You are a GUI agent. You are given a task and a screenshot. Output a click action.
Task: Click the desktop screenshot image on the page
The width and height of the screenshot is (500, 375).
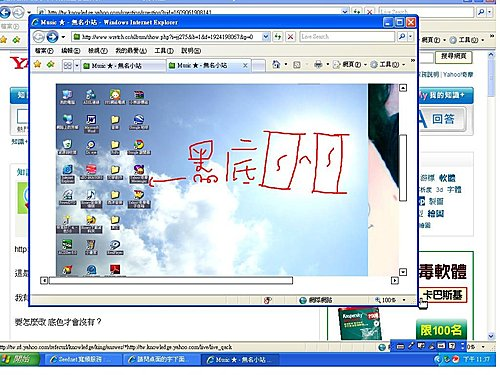[212, 180]
